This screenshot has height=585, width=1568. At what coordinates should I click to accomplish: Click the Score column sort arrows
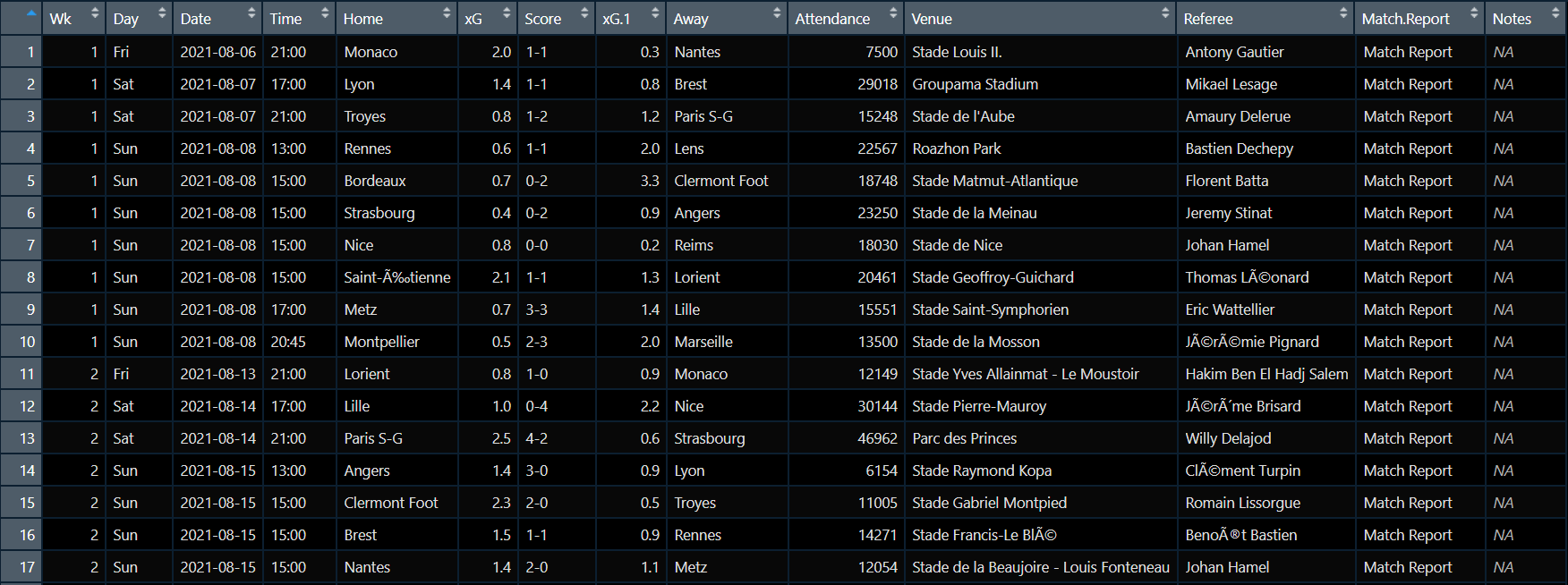tap(584, 14)
